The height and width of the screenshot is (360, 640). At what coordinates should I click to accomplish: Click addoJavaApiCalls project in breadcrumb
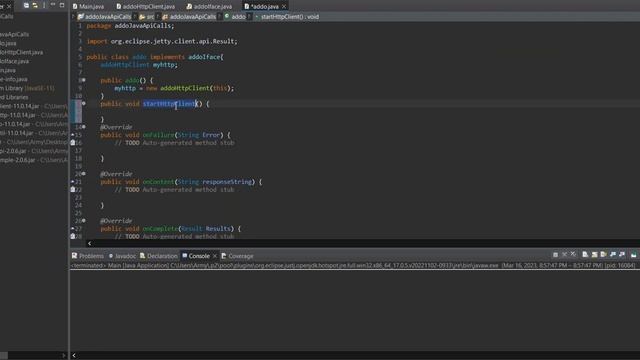tap(104, 17)
